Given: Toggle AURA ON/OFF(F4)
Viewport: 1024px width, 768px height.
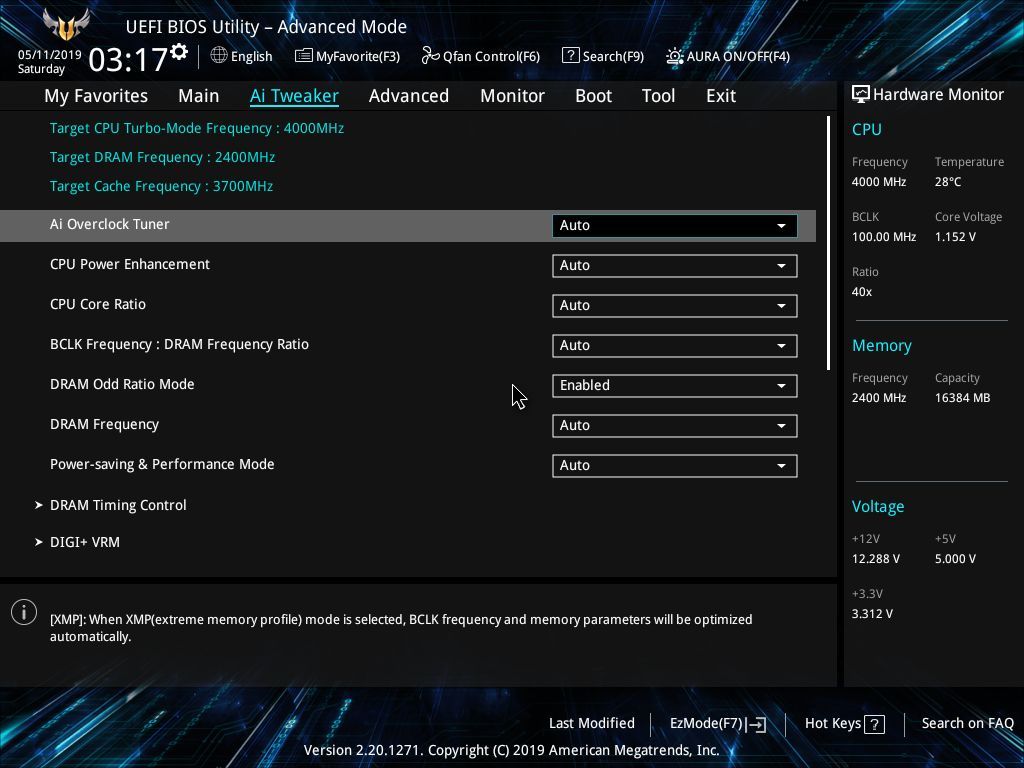Looking at the screenshot, I should click(728, 56).
